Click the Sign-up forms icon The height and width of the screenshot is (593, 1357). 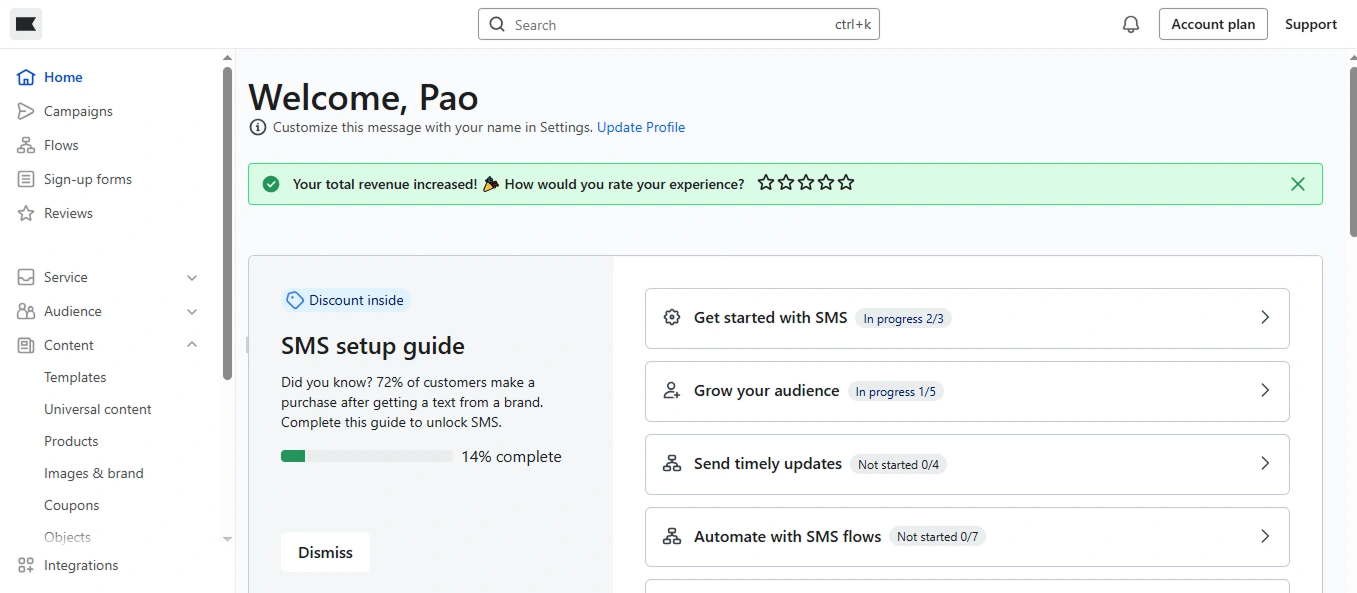tap(26, 179)
